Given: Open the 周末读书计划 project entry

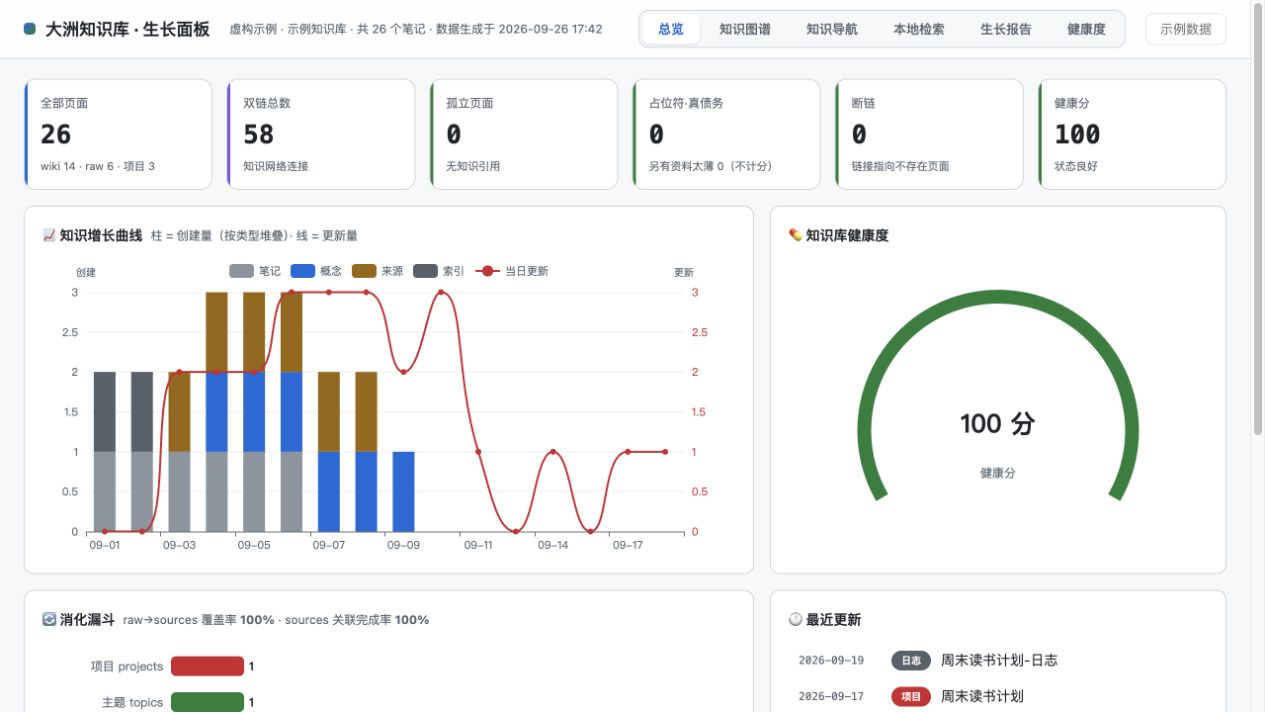Looking at the screenshot, I should tap(982, 696).
